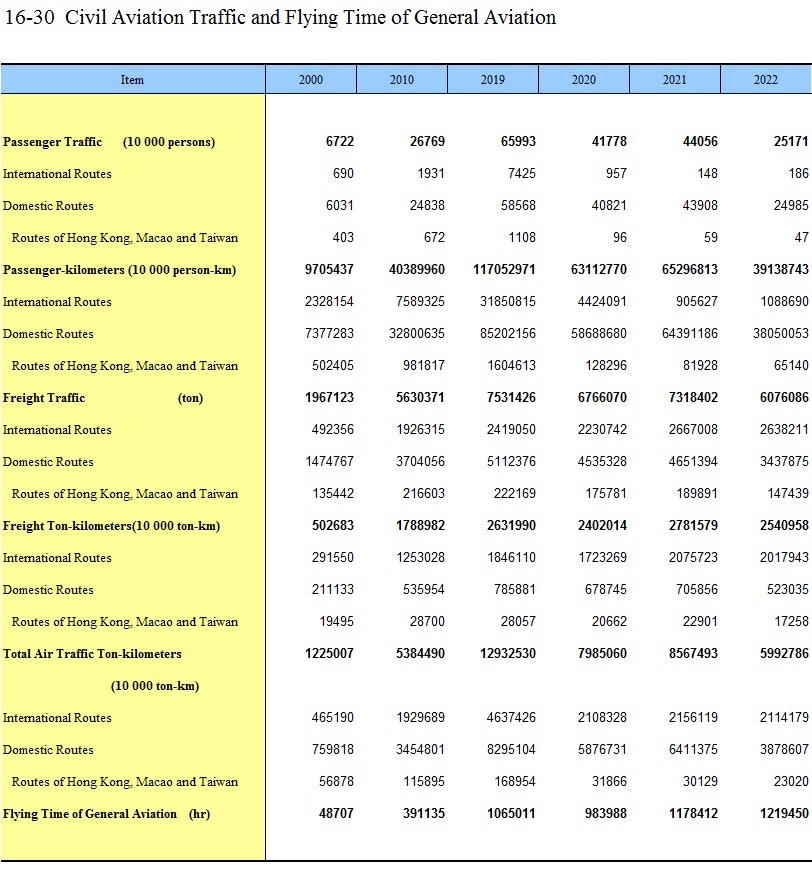Click domestic freight value 1474767

[x=329, y=461]
